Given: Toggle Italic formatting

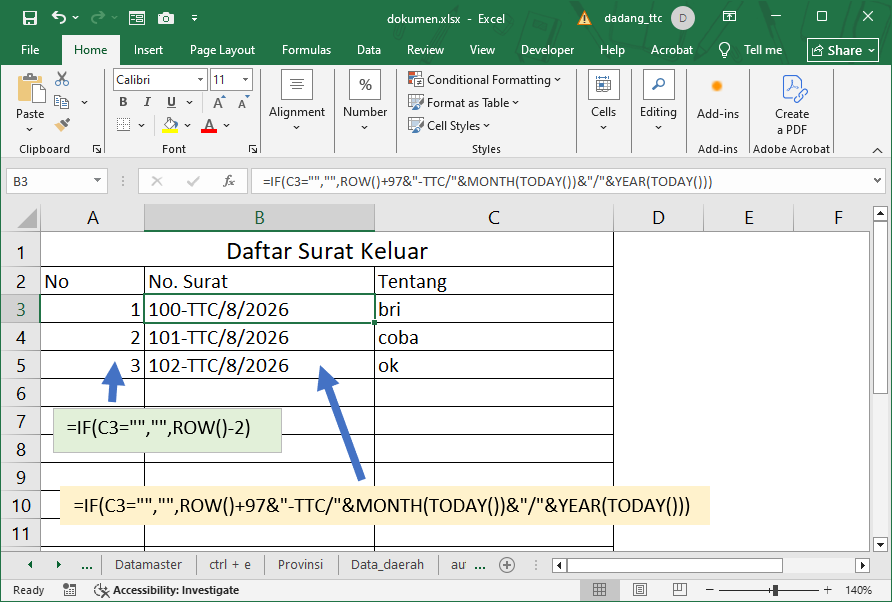Looking at the screenshot, I should (147, 102).
